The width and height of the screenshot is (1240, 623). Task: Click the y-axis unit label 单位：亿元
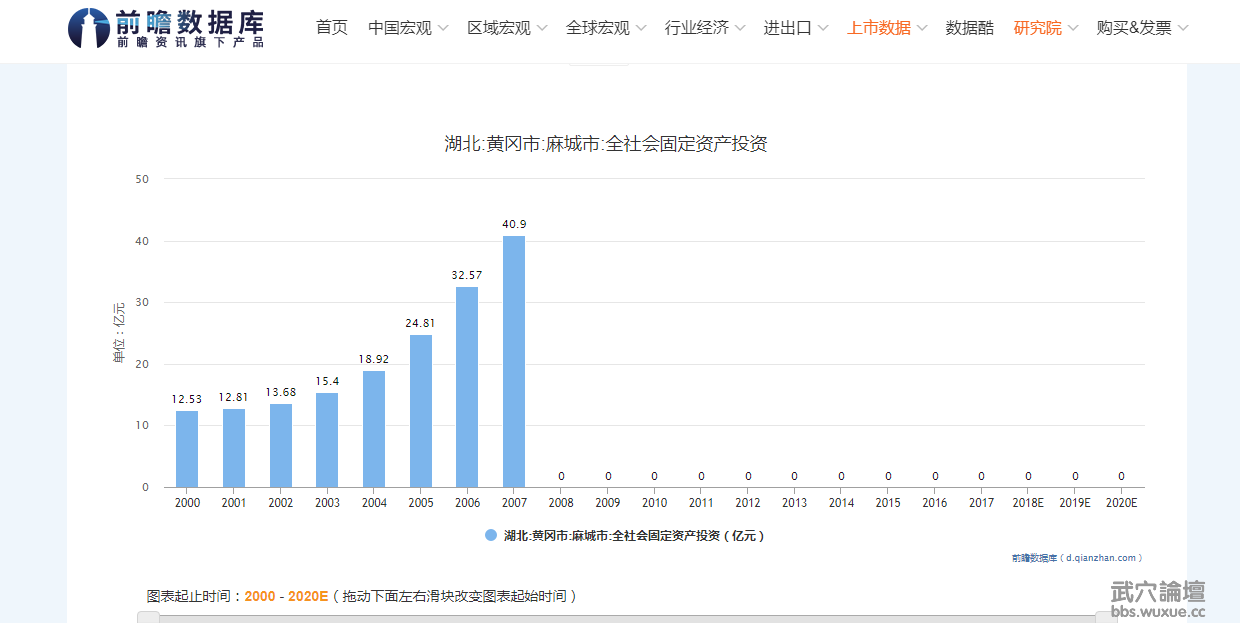[119, 332]
